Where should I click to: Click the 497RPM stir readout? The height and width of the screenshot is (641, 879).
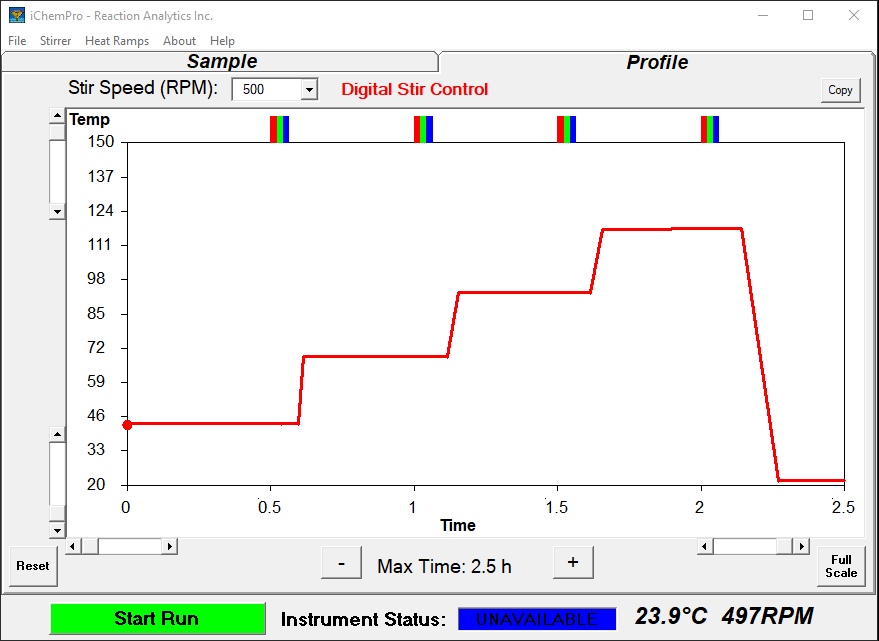(767, 616)
